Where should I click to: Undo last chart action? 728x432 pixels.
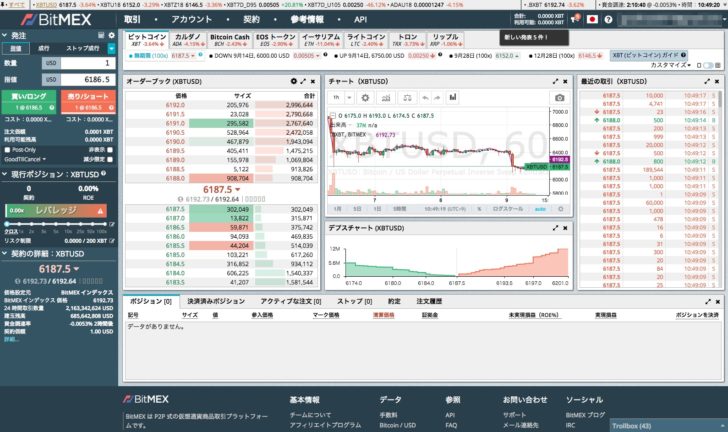point(425,98)
